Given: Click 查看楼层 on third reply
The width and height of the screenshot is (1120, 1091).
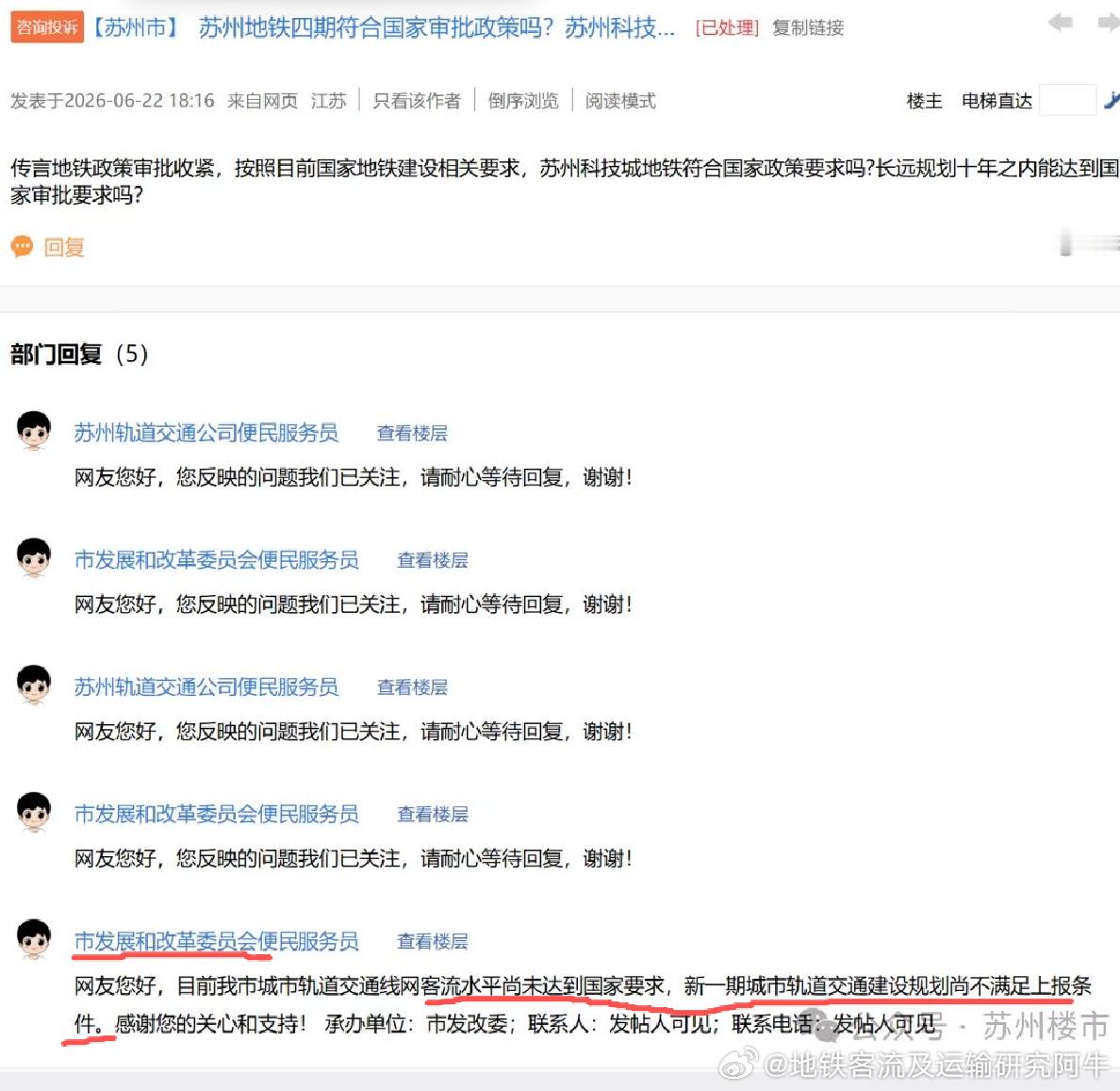Looking at the screenshot, I should (x=412, y=687).
